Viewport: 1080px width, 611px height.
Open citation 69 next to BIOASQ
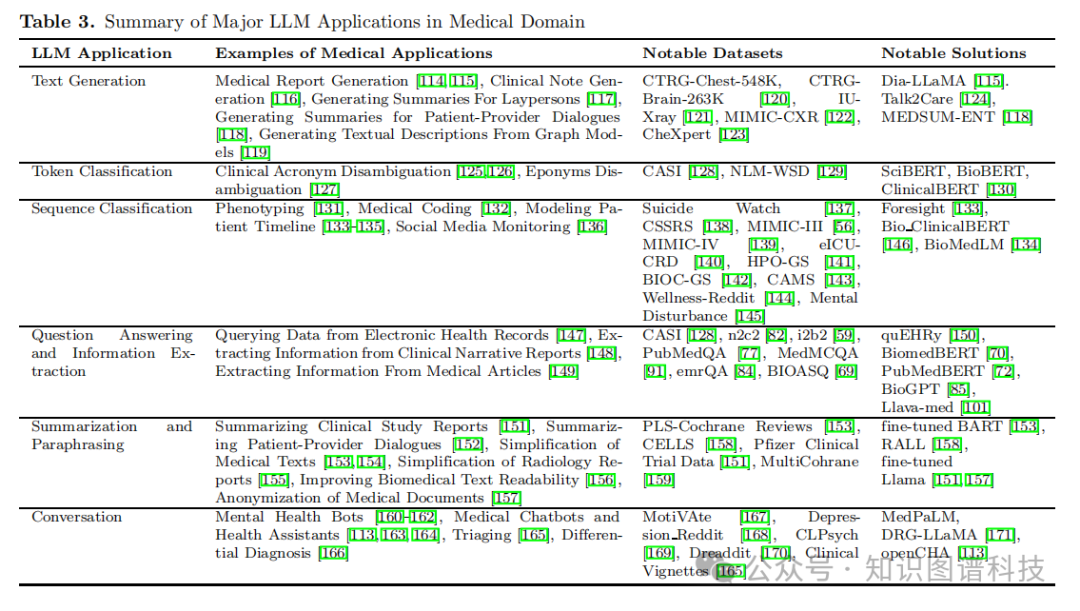pos(847,371)
